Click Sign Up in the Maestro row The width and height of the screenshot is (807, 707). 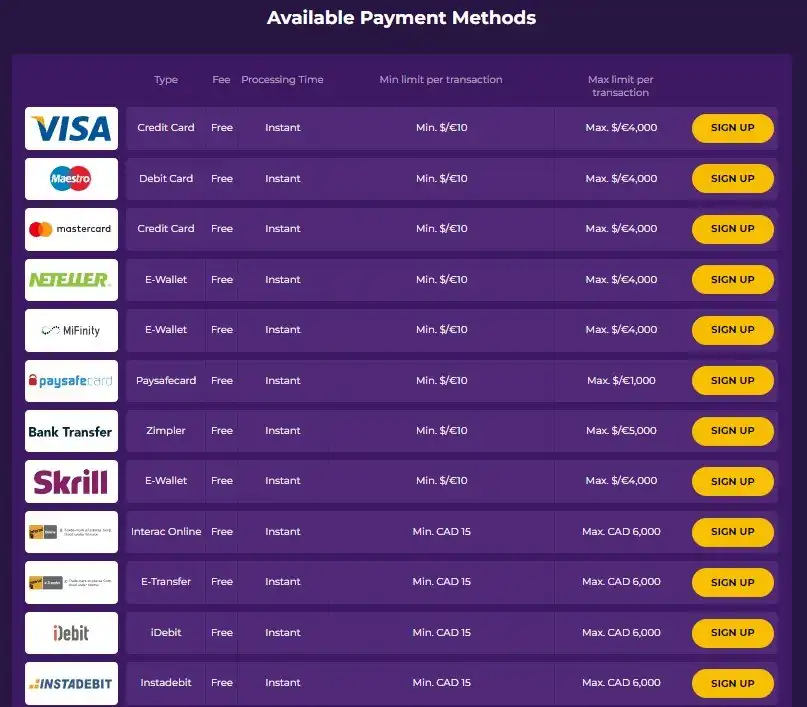[x=732, y=179]
